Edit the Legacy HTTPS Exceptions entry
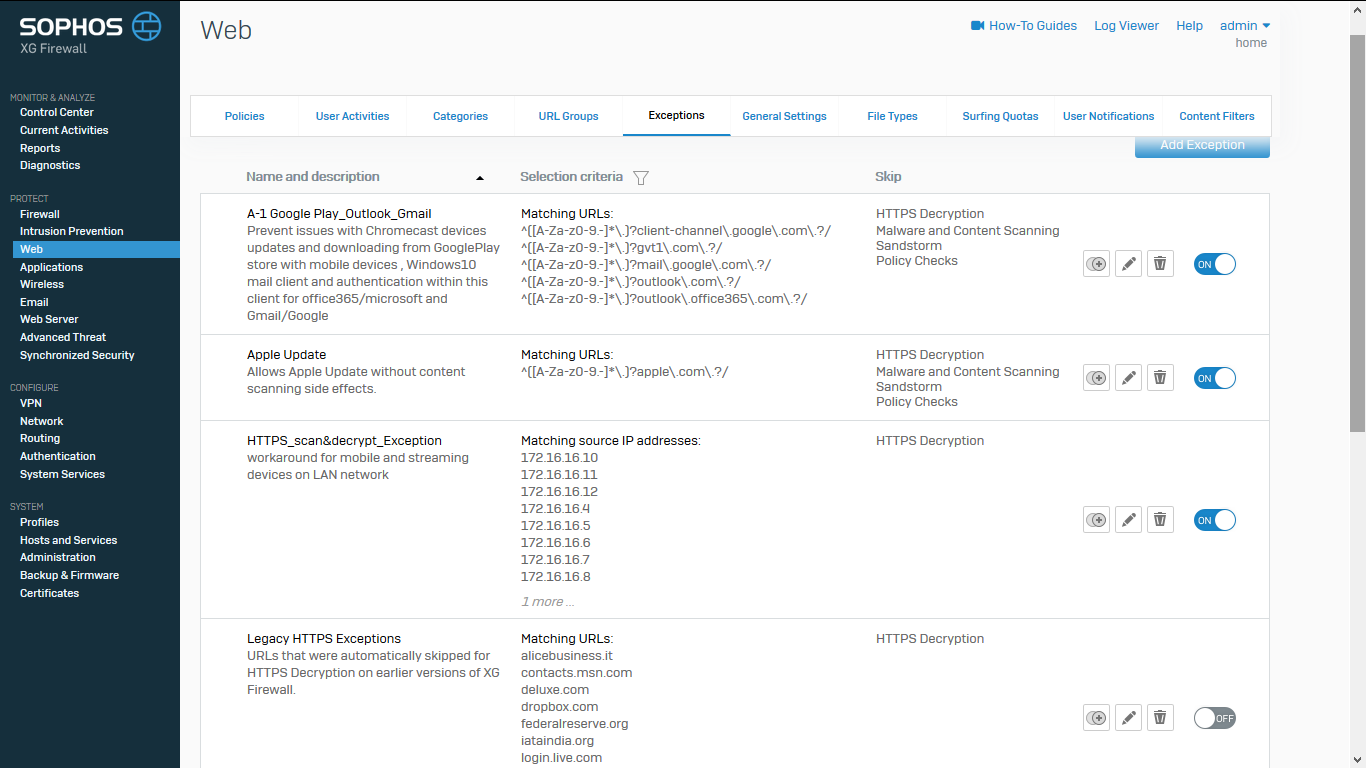 tap(1128, 718)
